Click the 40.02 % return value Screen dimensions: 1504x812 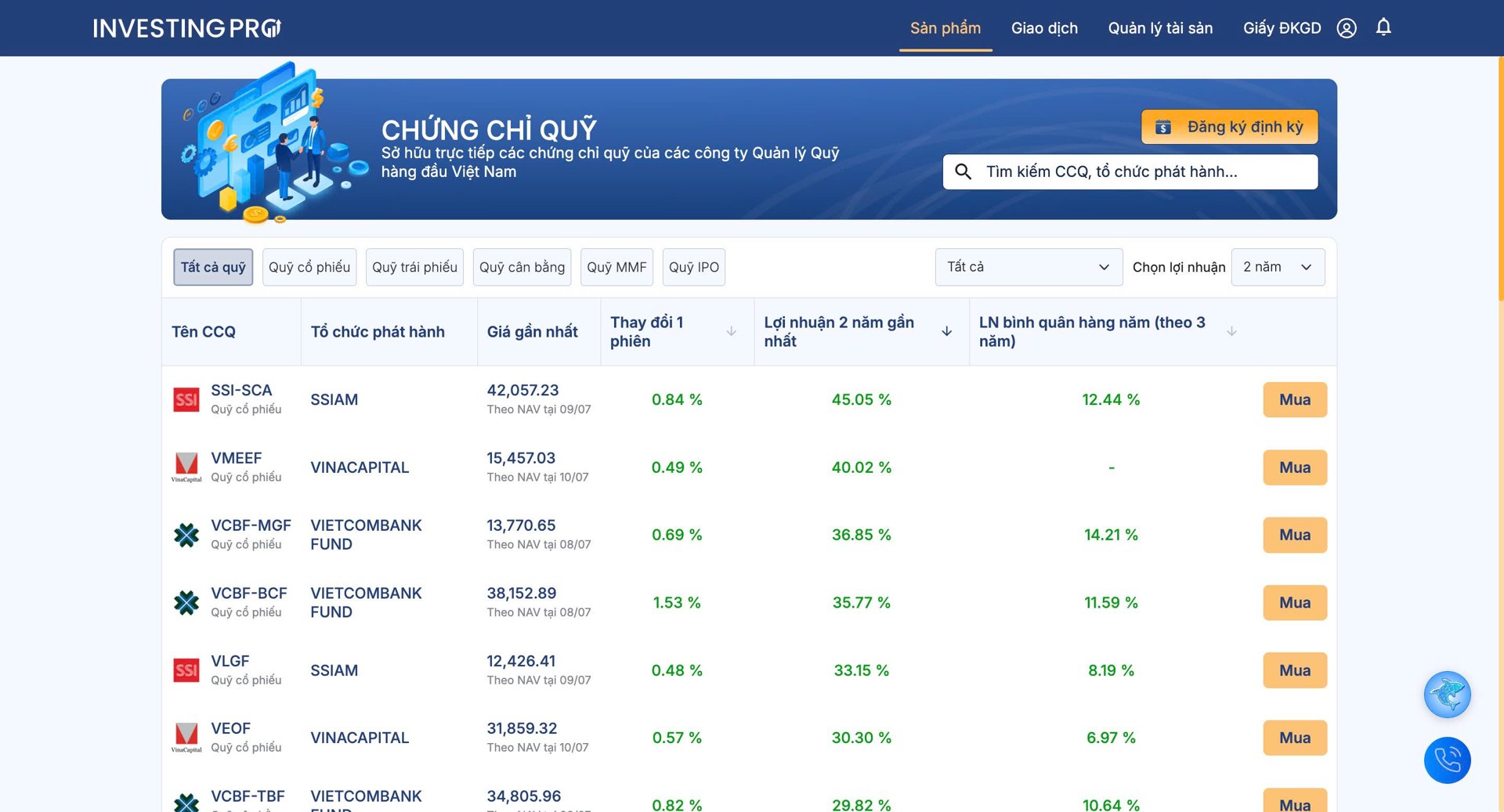coord(862,467)
